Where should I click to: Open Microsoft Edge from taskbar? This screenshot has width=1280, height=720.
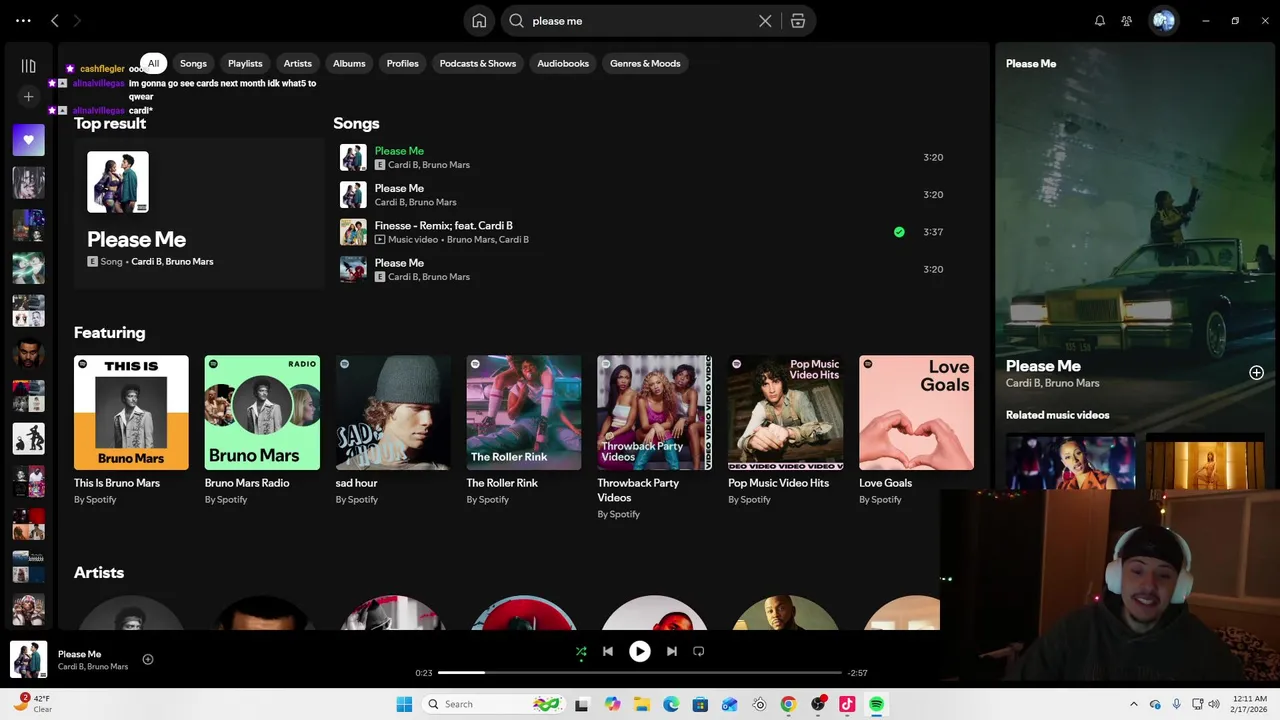point(671,704)
